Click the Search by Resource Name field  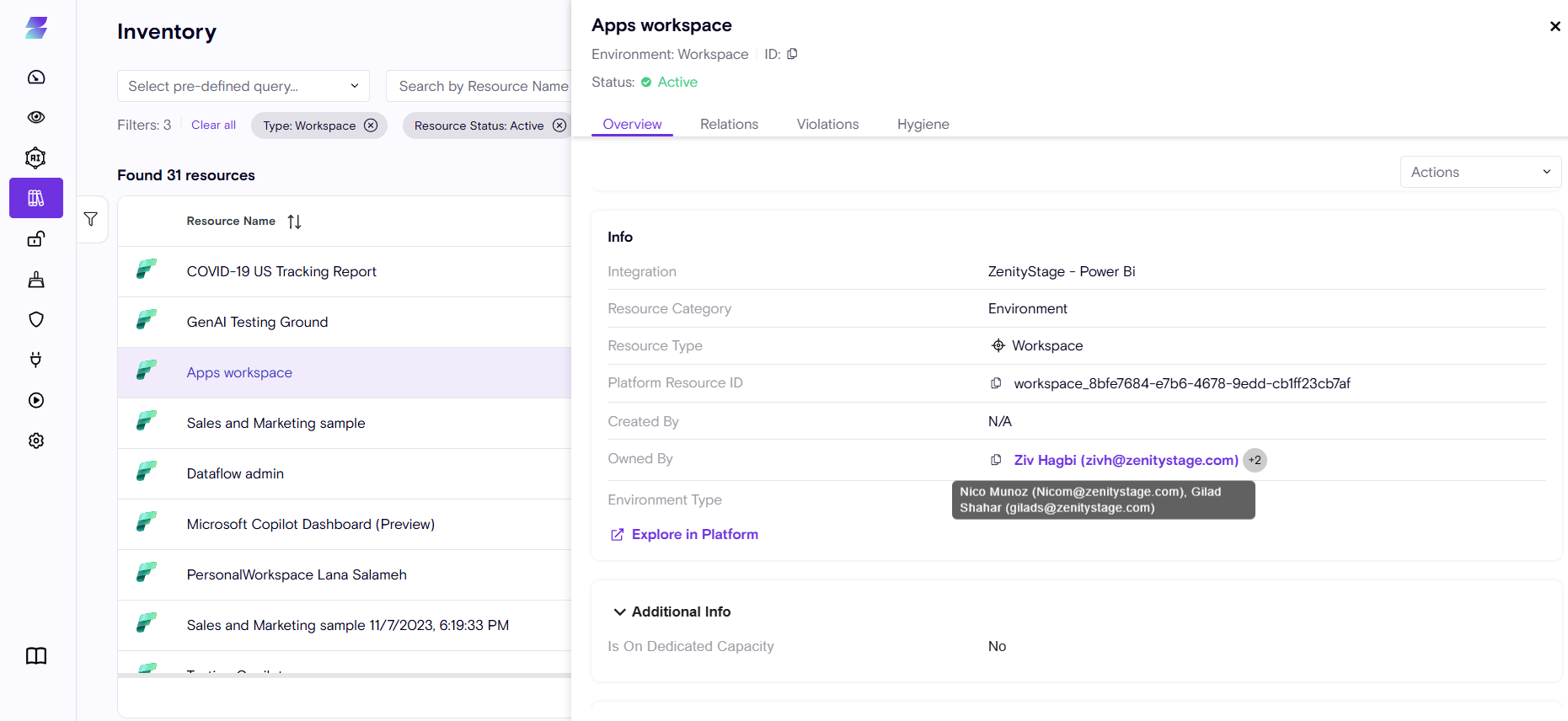coord(482,86)
